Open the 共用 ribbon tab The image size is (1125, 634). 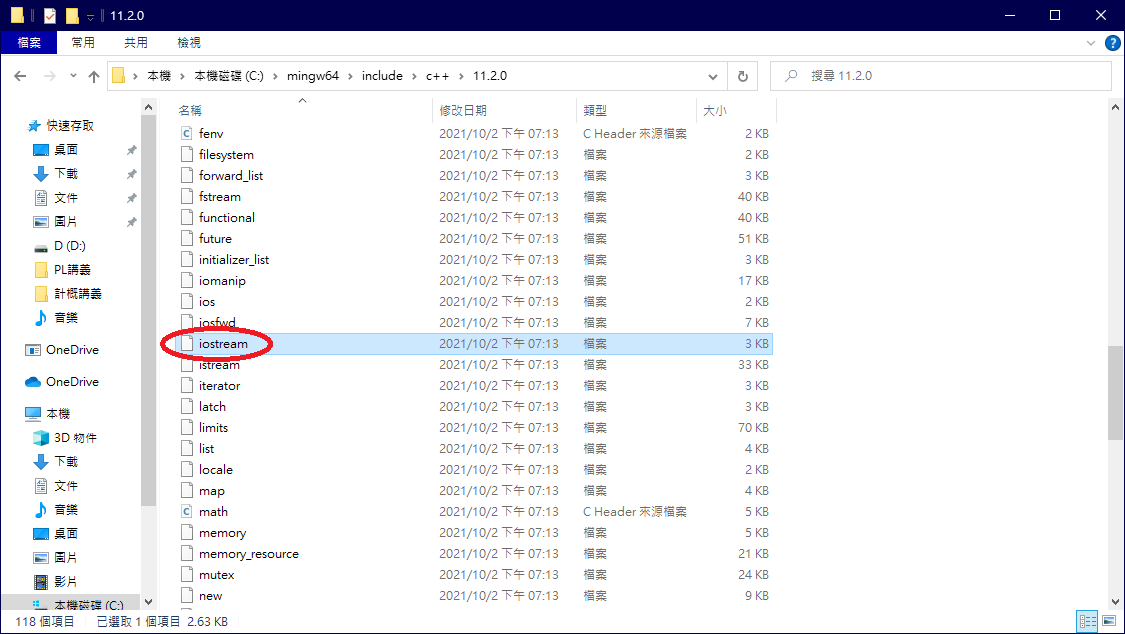point(136,43)
